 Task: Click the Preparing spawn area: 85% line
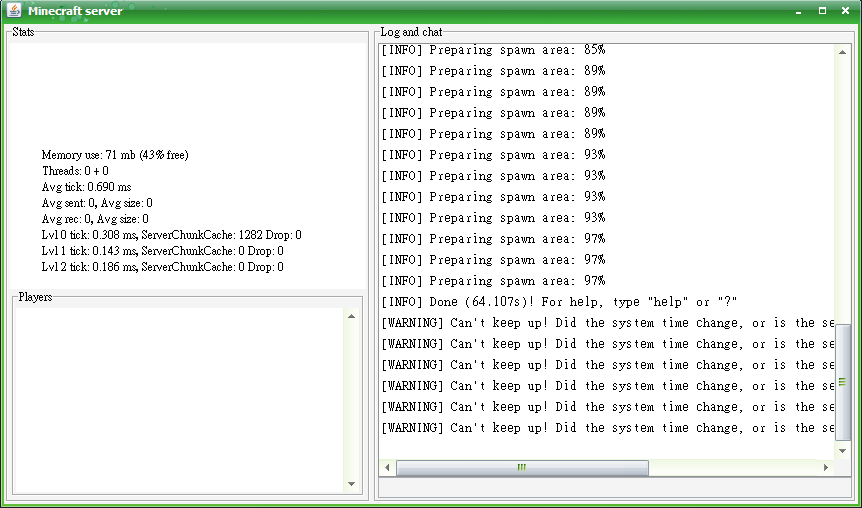[x=493, y=50]
